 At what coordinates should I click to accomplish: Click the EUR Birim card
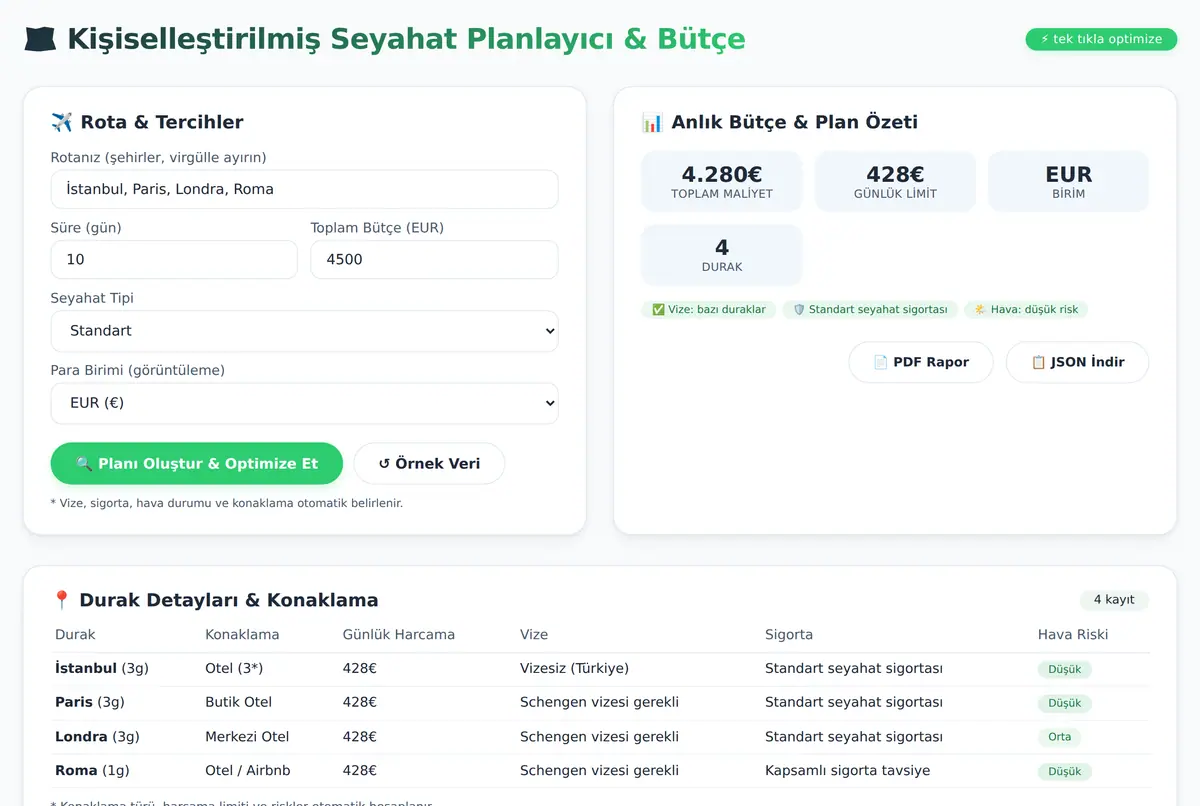[1068, 182]
